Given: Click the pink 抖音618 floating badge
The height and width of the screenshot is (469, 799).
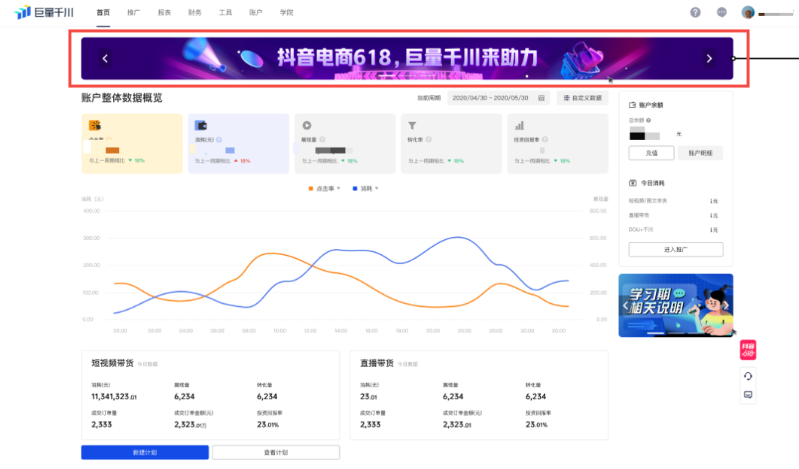Looking at the screenshot, I should pos(748,350).
